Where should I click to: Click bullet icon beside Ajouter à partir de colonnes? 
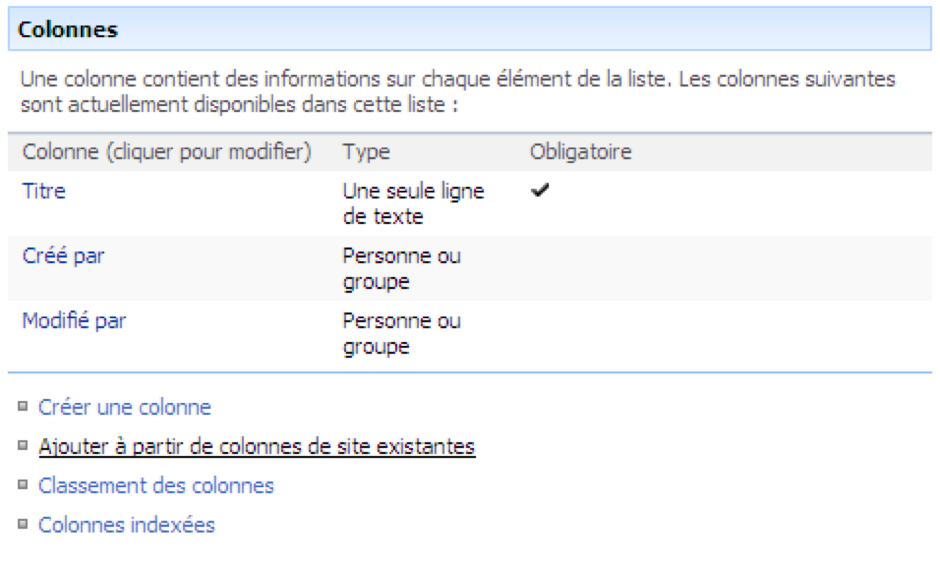click(x=23, y=445)
